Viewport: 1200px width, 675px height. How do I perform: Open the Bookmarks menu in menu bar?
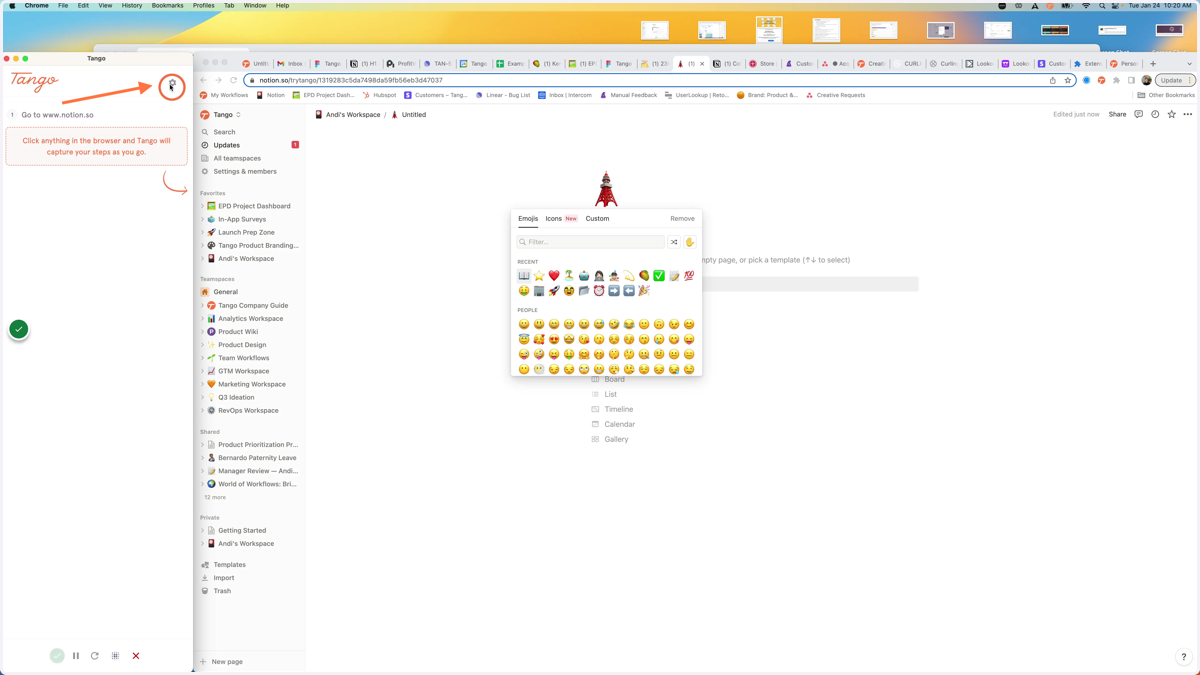pos(167,5)
